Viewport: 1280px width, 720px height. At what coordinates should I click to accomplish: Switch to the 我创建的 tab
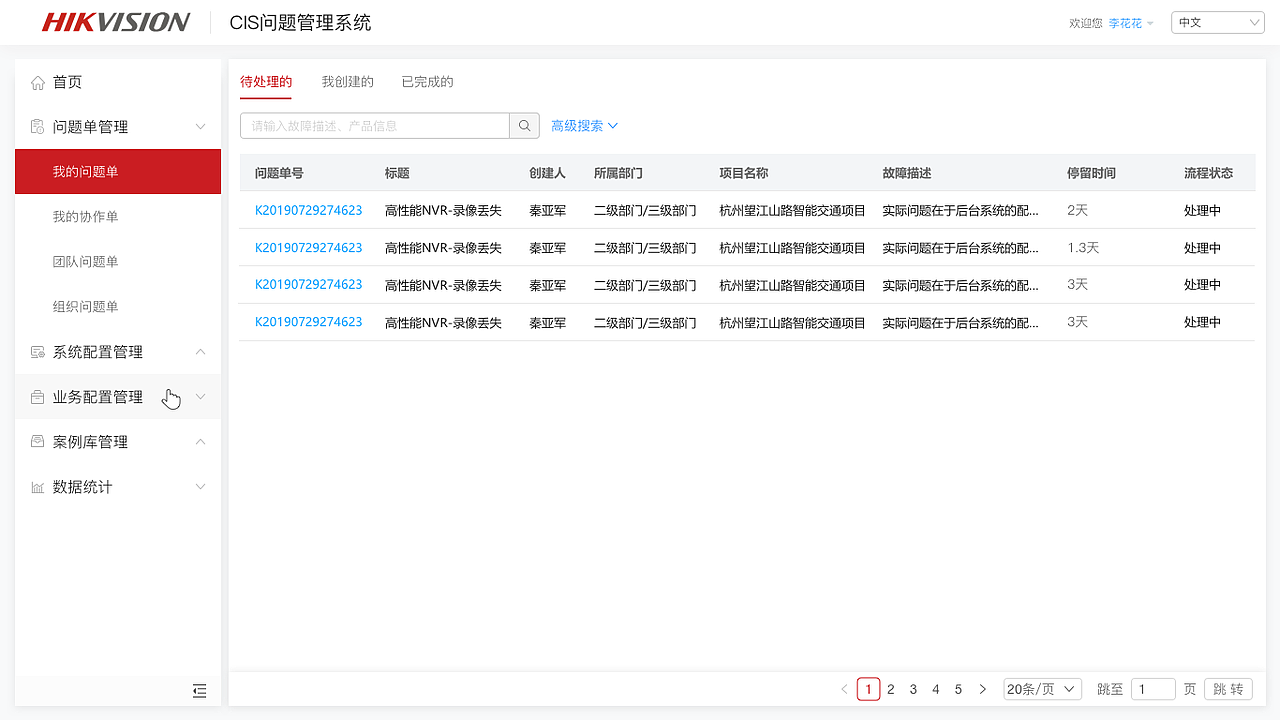347,82
